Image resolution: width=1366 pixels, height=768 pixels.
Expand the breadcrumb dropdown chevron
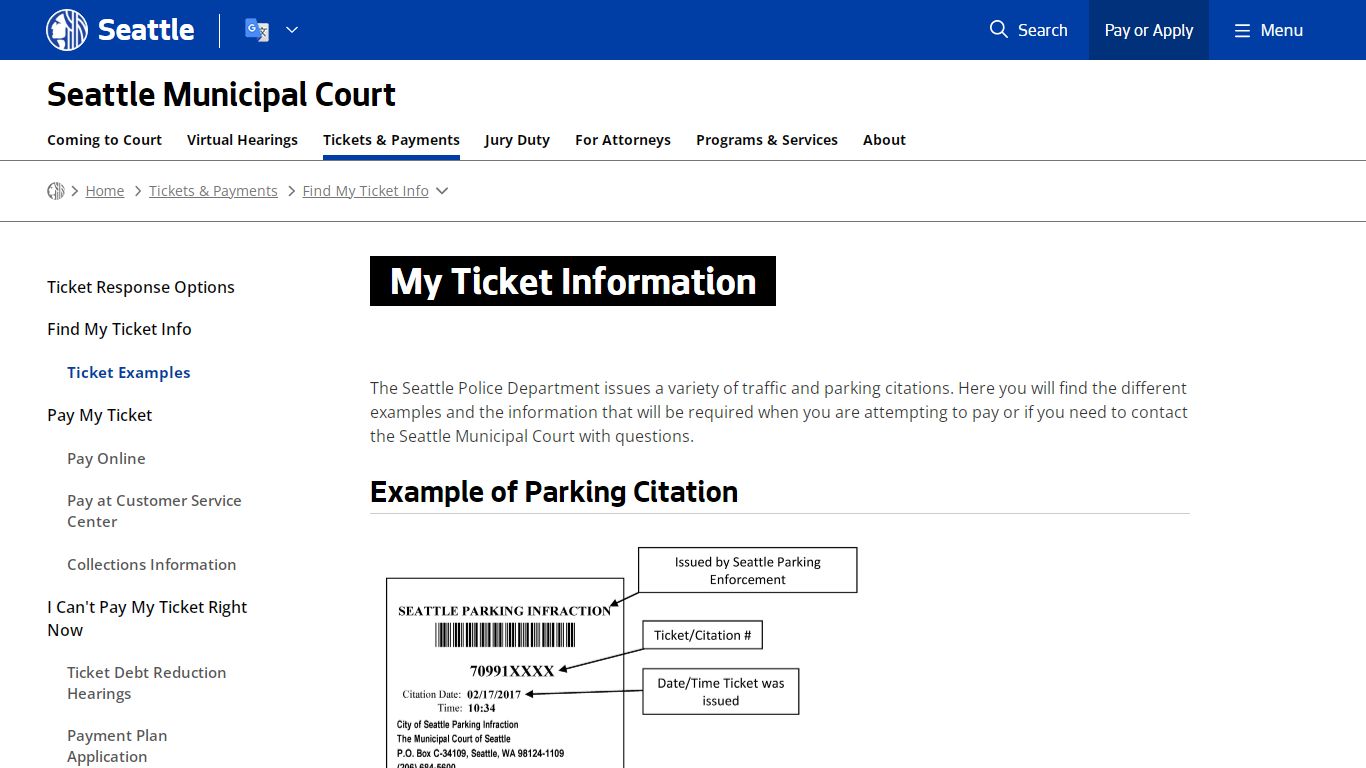click(442, 191)
